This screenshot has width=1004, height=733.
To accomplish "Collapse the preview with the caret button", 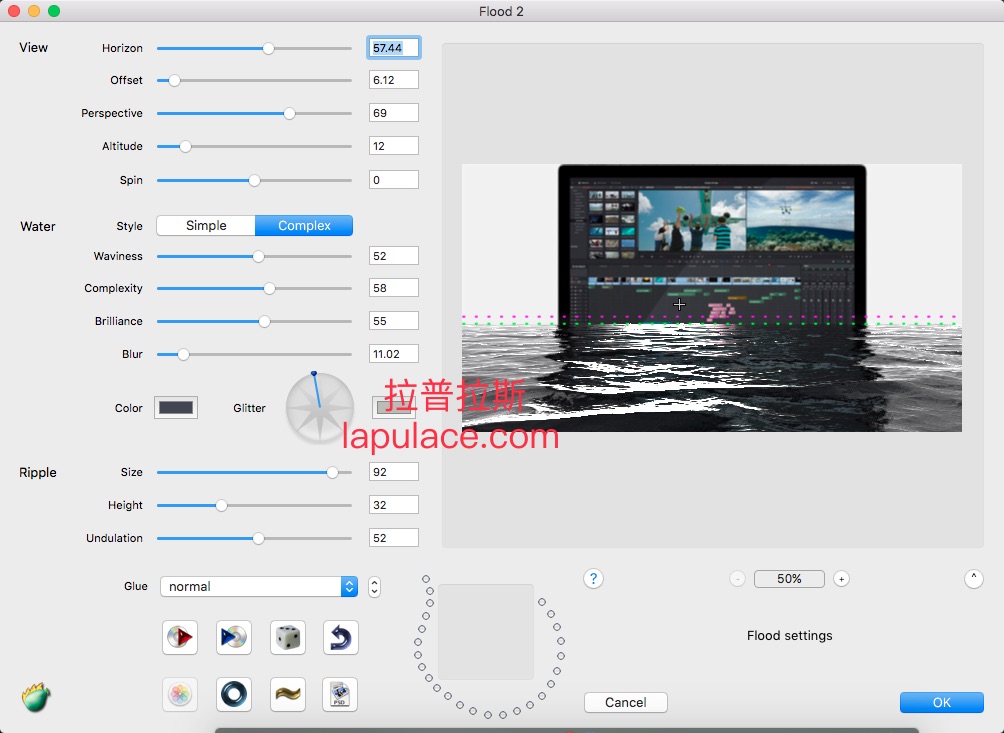I will pos(973,579).
